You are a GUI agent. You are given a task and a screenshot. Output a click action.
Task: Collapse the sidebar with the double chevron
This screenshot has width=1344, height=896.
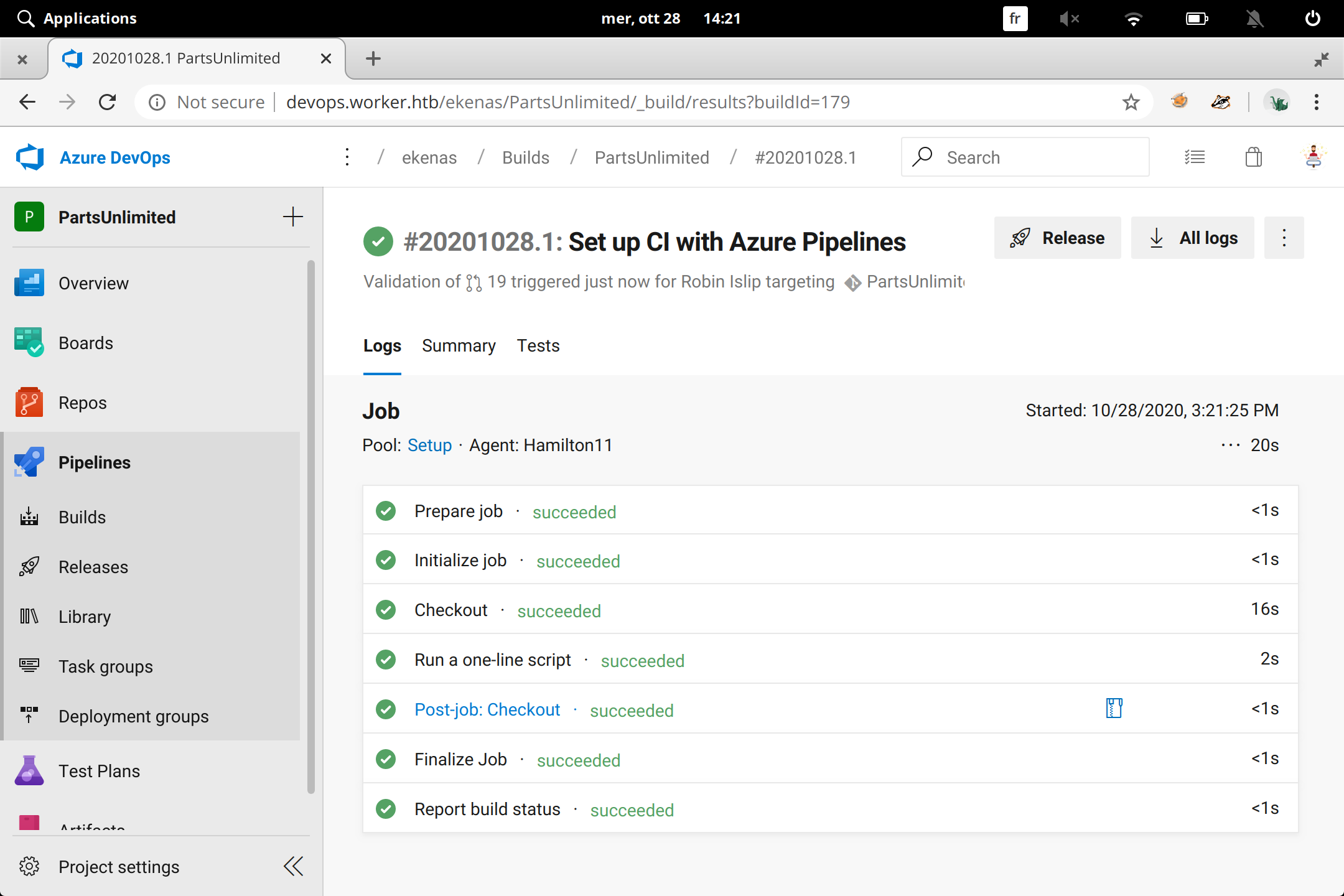(293, 866)
